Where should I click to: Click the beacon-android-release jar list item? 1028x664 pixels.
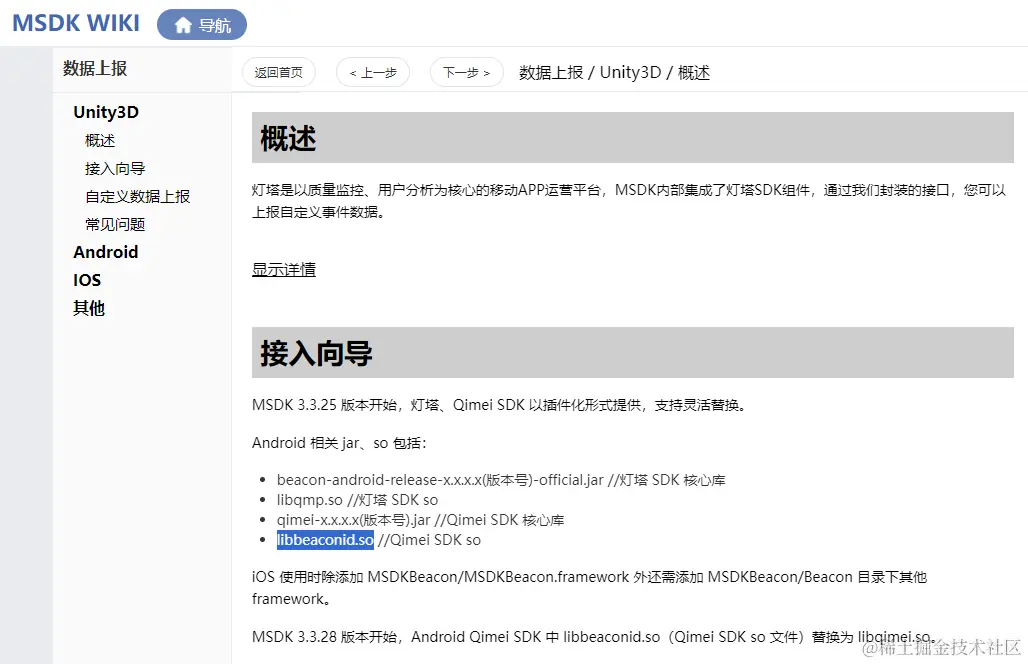501,480
